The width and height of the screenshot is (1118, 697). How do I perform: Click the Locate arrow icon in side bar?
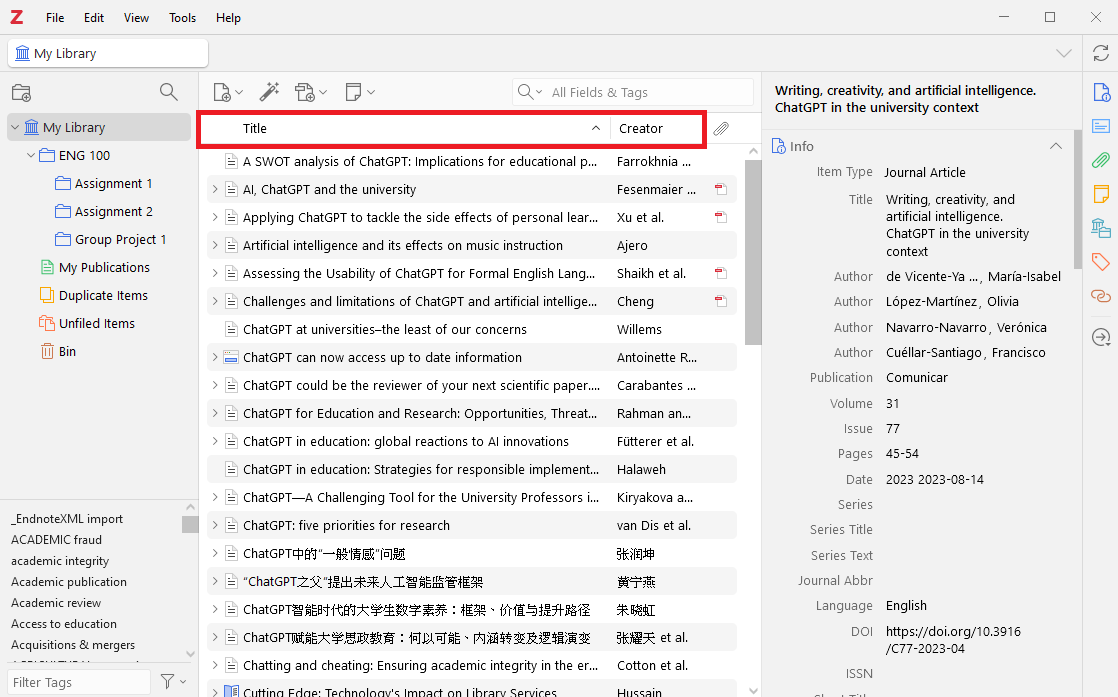point(1100,338)
